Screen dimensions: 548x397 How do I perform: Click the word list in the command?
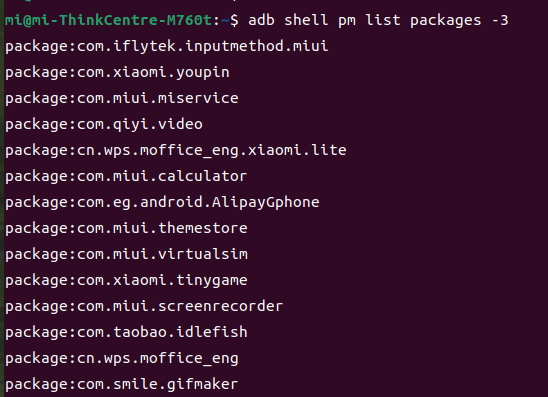tap(383, 20)
